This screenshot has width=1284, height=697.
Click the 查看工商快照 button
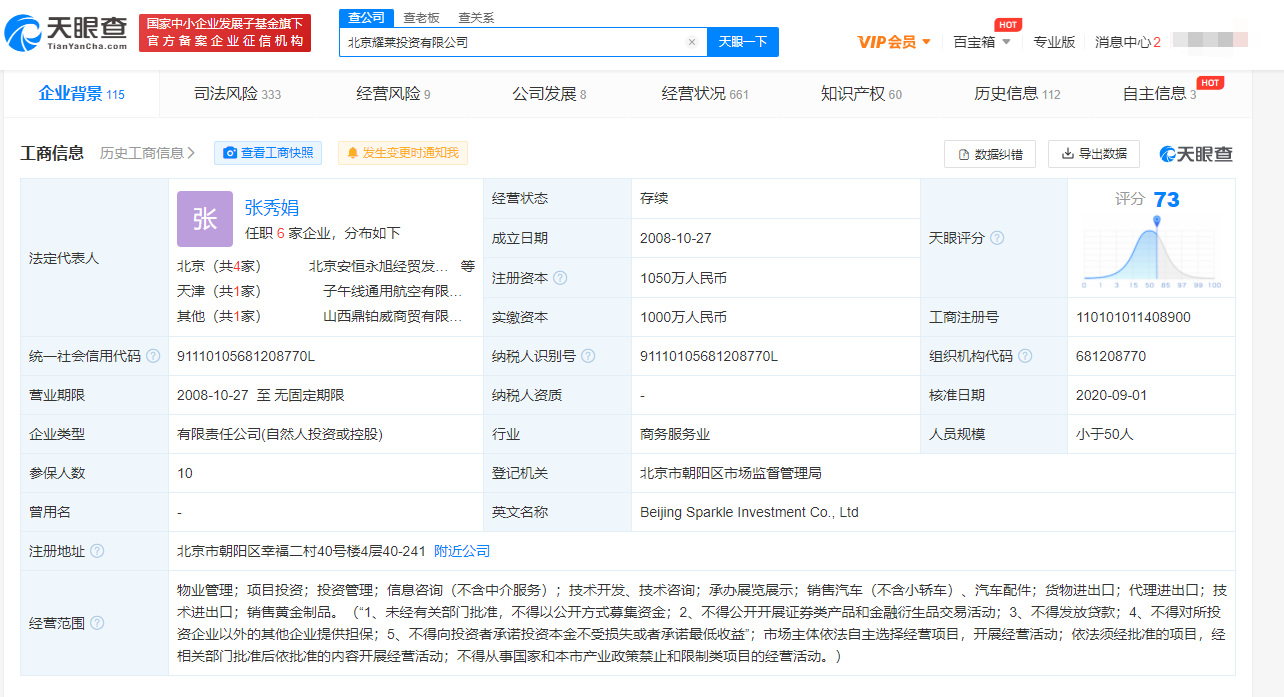(268, 153)
